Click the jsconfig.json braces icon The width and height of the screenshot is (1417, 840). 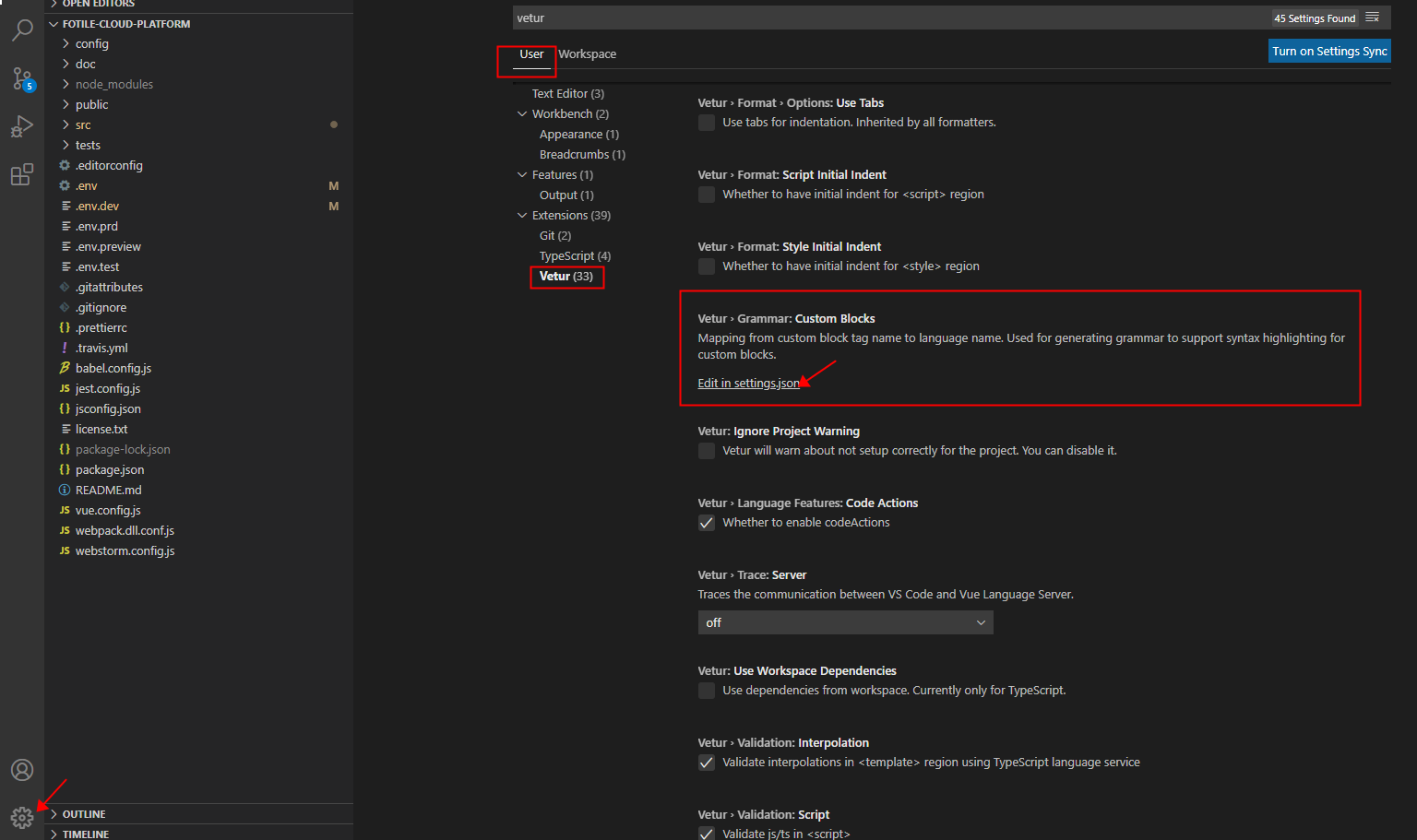click(65, 408)
